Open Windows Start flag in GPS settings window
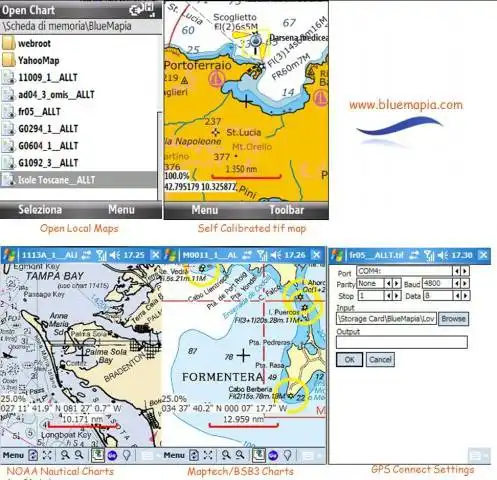 click(337, 256)
